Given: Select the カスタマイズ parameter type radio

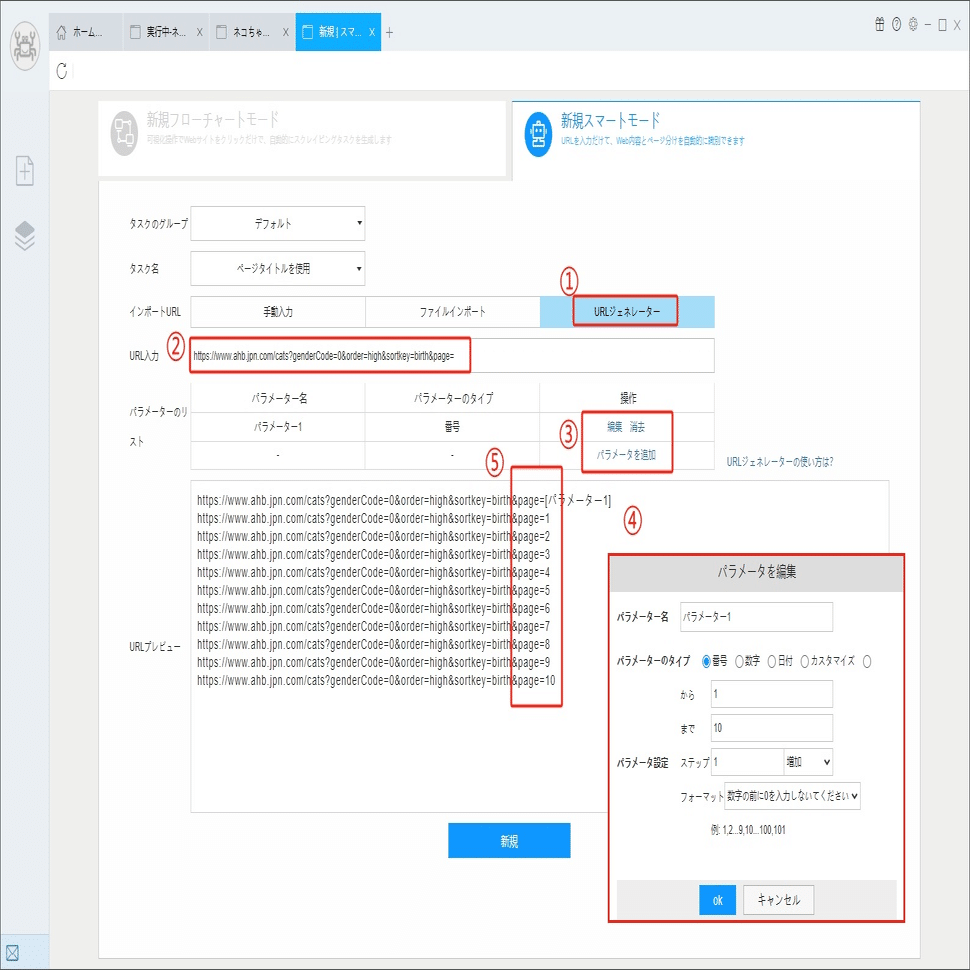Looking at the screenshot, I should [x=804, y=661].
